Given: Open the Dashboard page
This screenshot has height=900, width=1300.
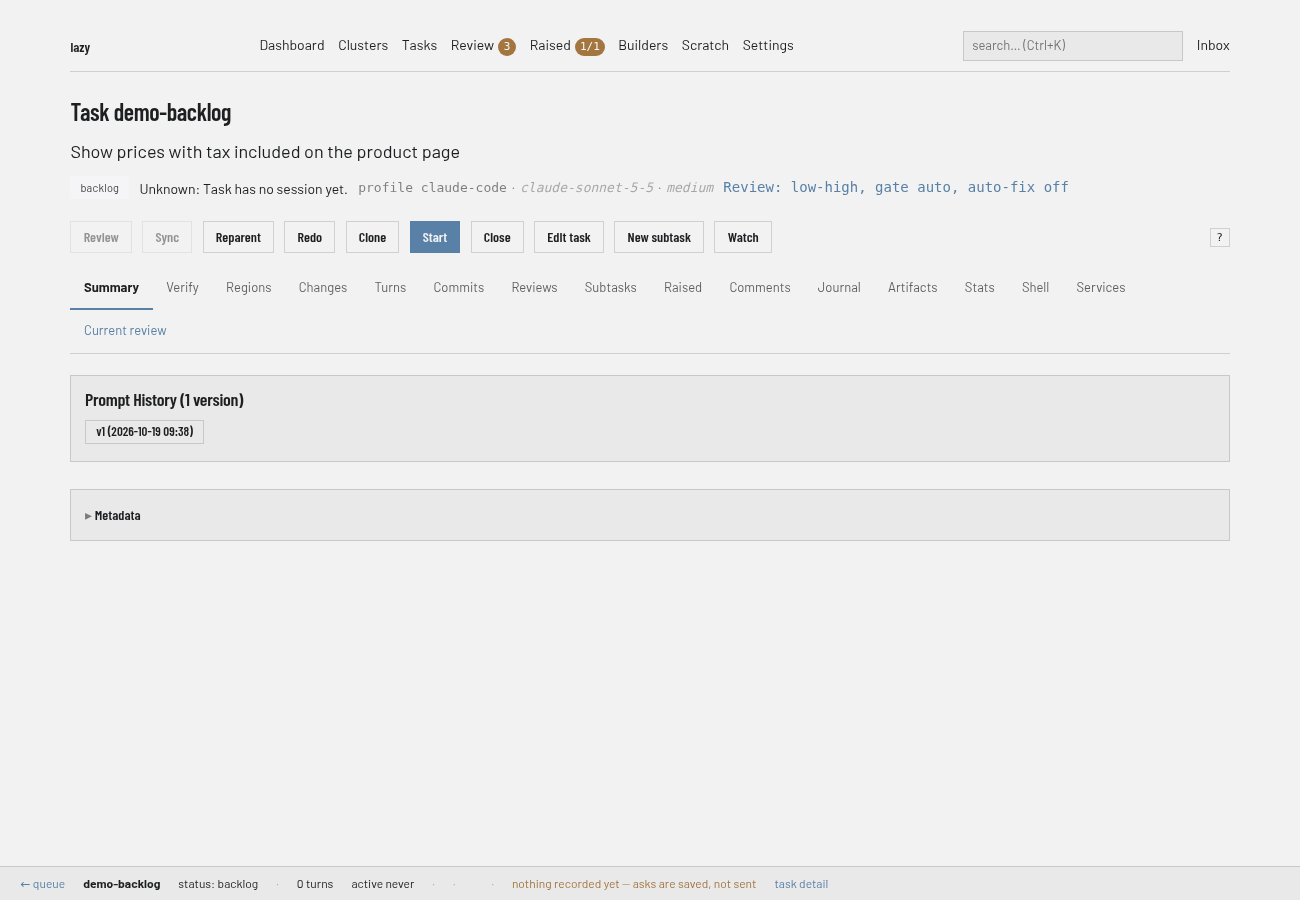Looking at the screenshot, I should tap(292, 45).
